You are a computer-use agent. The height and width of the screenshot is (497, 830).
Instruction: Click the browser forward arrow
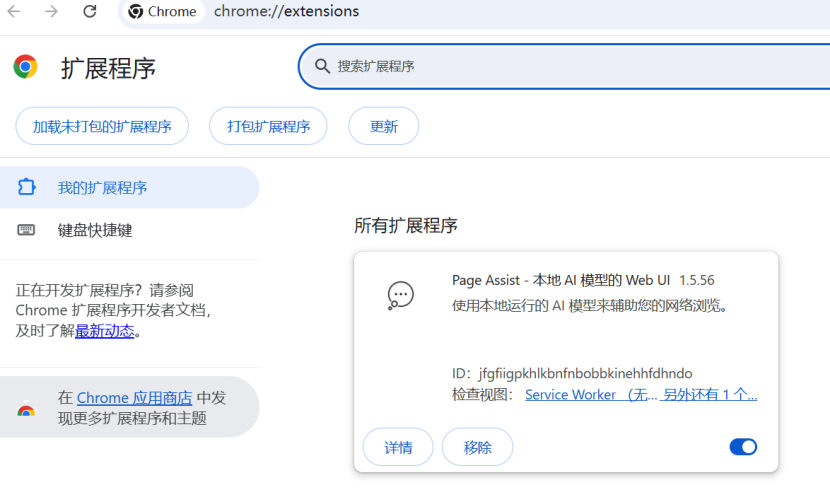(x=51, y=11)
